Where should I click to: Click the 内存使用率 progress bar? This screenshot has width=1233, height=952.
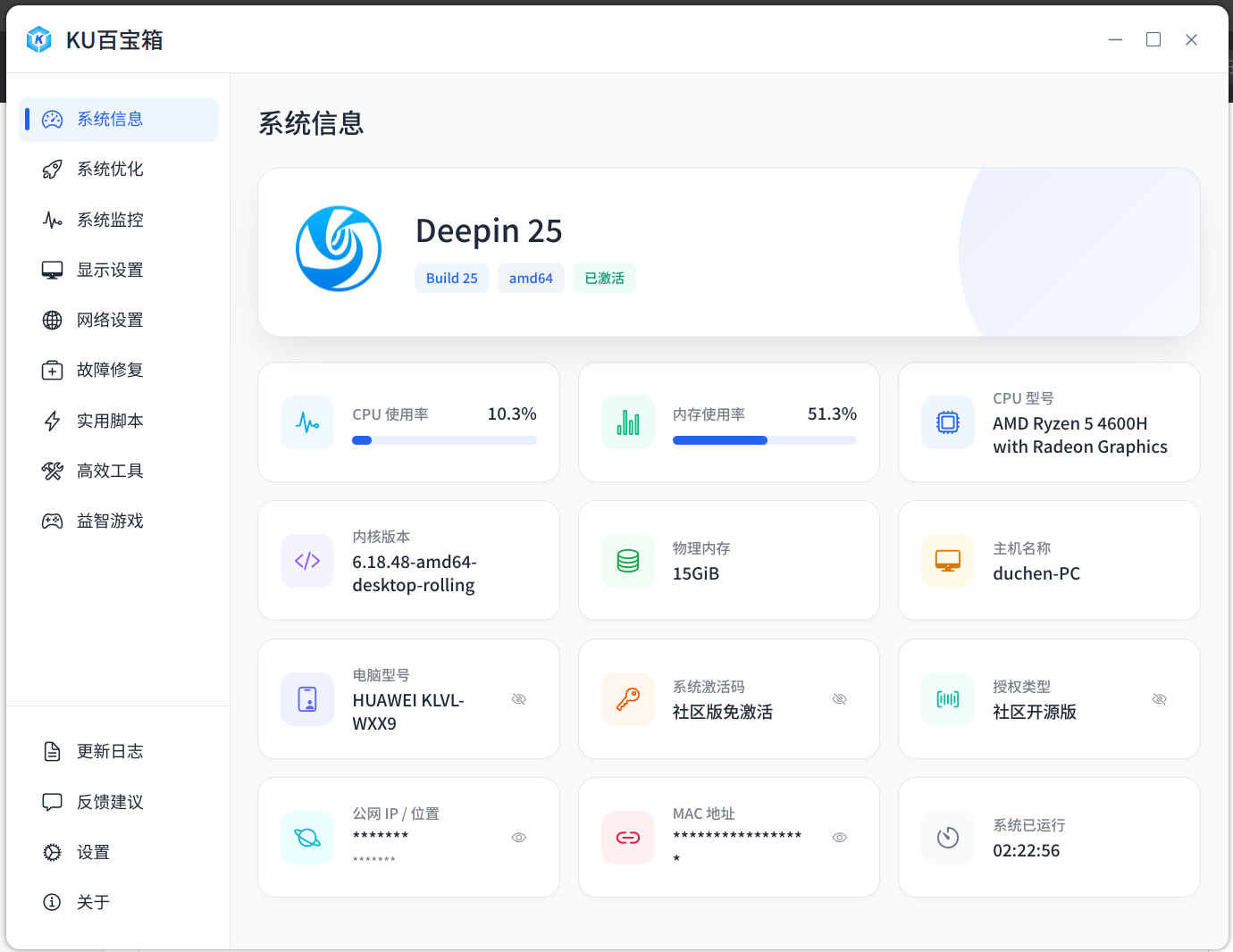pos(765,440)
